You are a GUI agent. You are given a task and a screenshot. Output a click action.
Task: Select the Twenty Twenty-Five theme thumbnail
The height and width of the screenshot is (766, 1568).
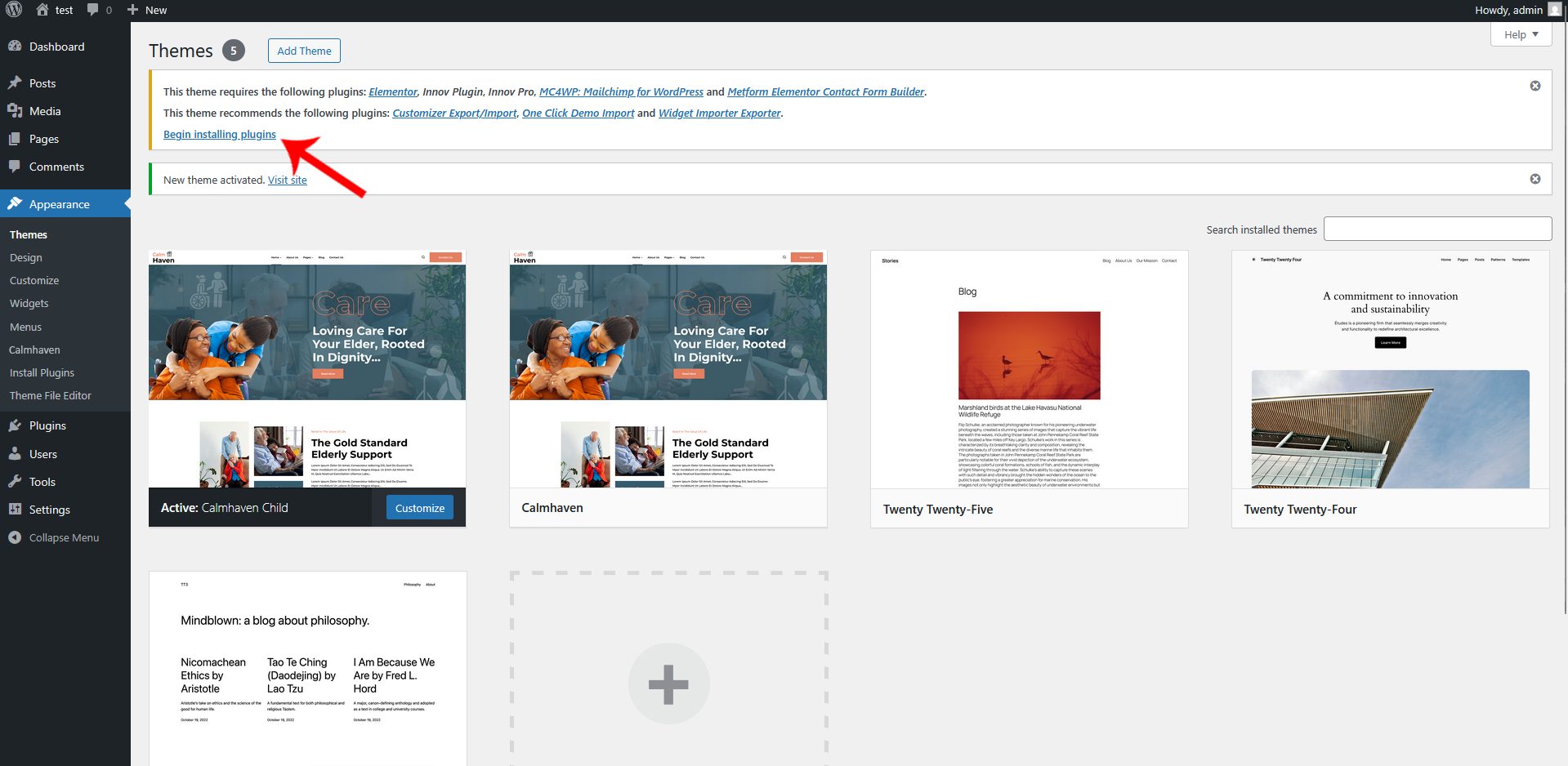click(x=1029, y=369)
